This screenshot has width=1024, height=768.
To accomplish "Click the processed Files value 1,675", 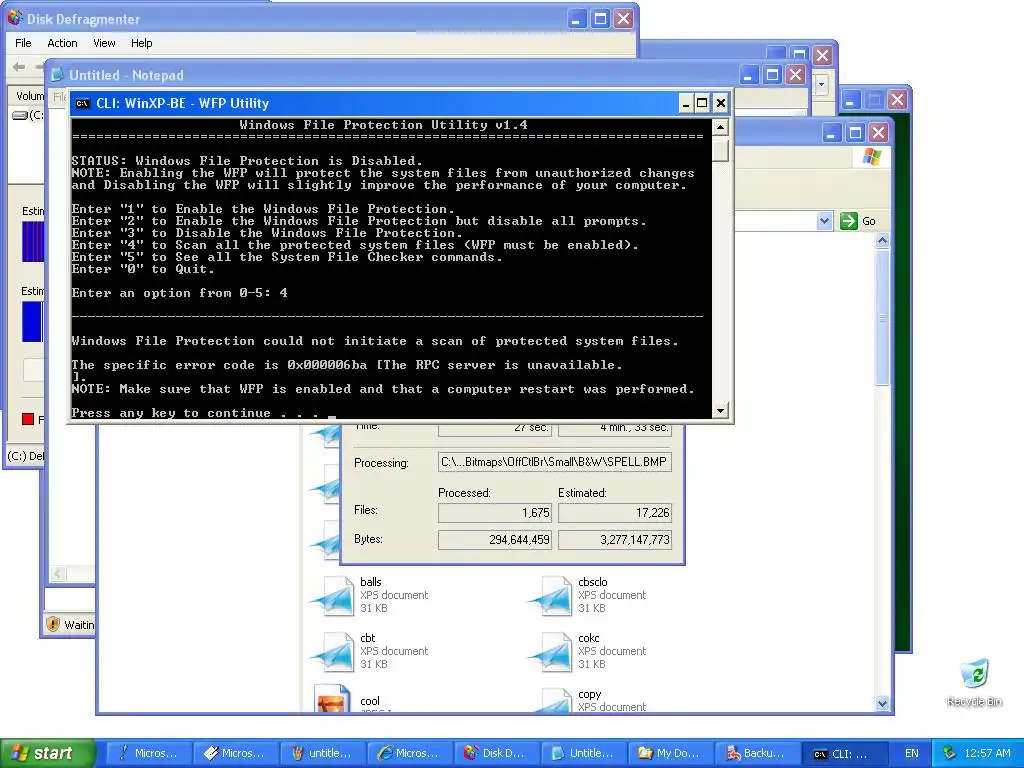I will (494, 513).
